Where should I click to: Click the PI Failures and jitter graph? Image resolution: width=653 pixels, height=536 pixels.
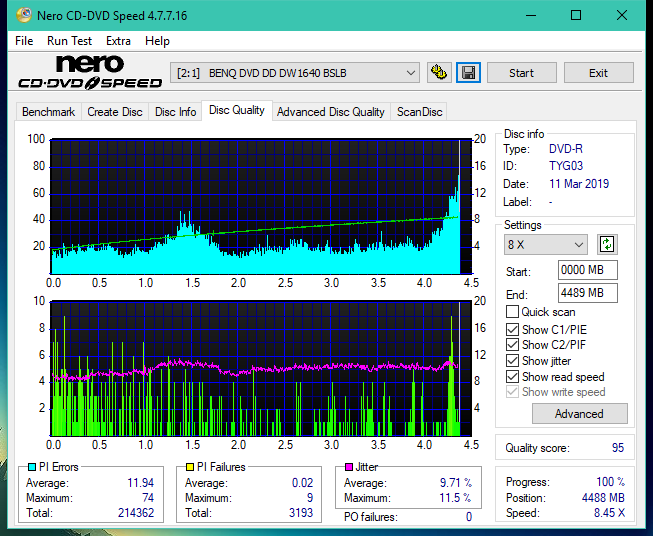[261, 368]
